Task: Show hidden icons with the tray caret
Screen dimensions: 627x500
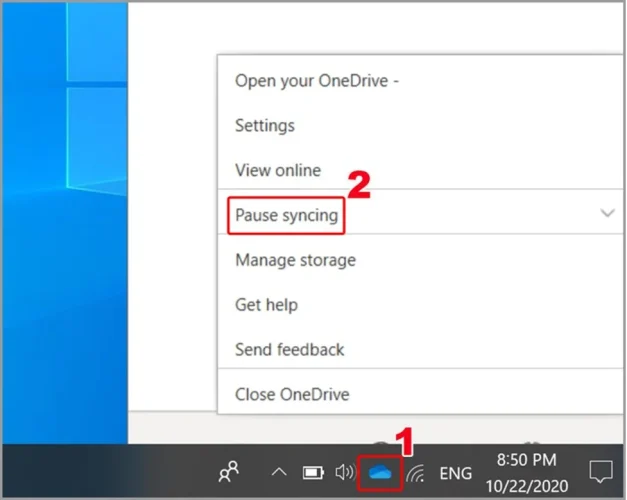Action: 279,472
